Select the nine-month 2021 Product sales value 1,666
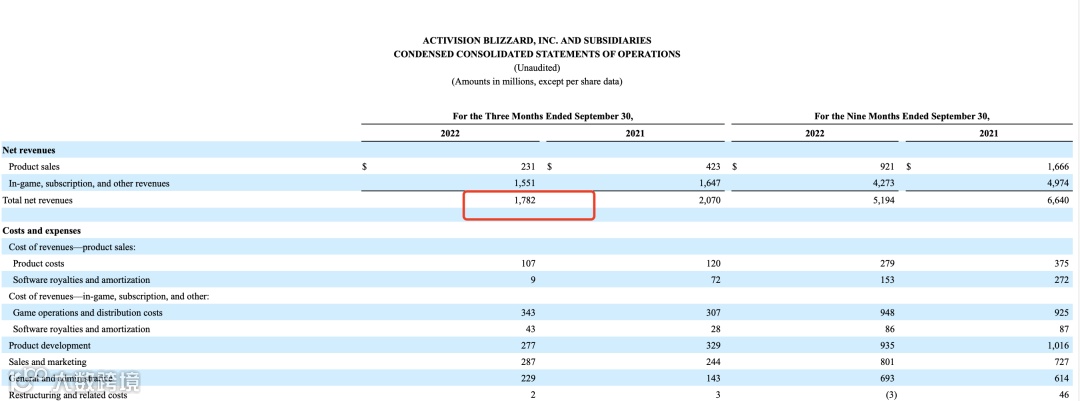Image resolution: width=1080 pixels, height=401 pixels. click(1057, 167)
